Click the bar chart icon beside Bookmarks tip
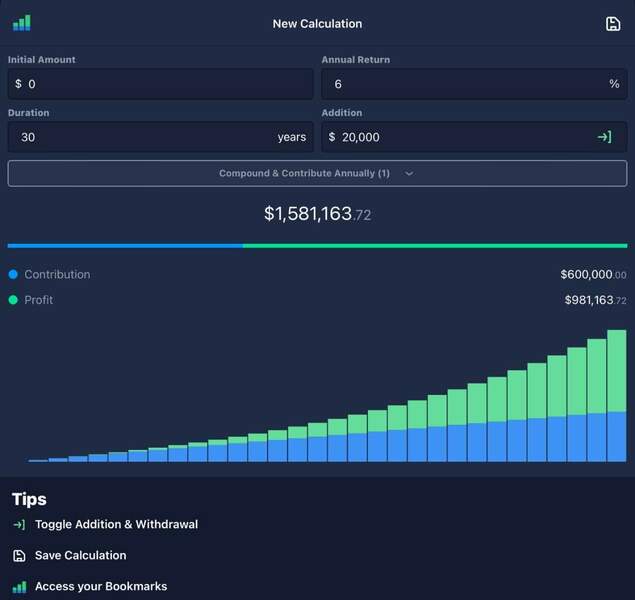 tap(19, 586)
